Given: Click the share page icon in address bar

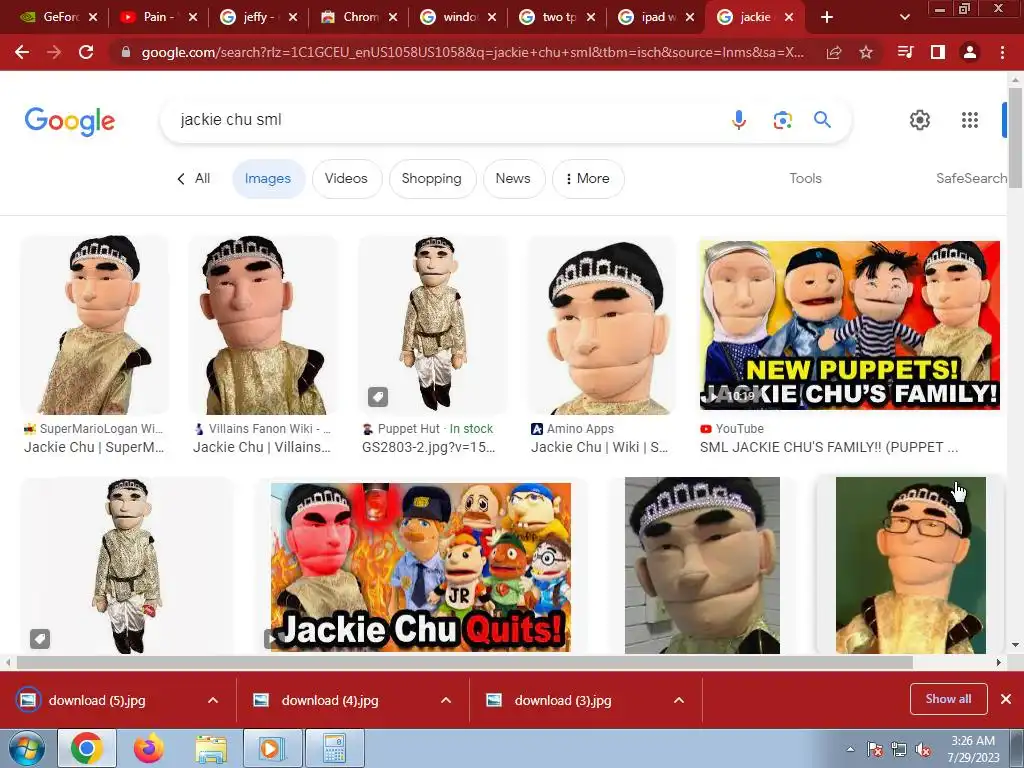Looking at the screenshot, I should click(834, 52).
